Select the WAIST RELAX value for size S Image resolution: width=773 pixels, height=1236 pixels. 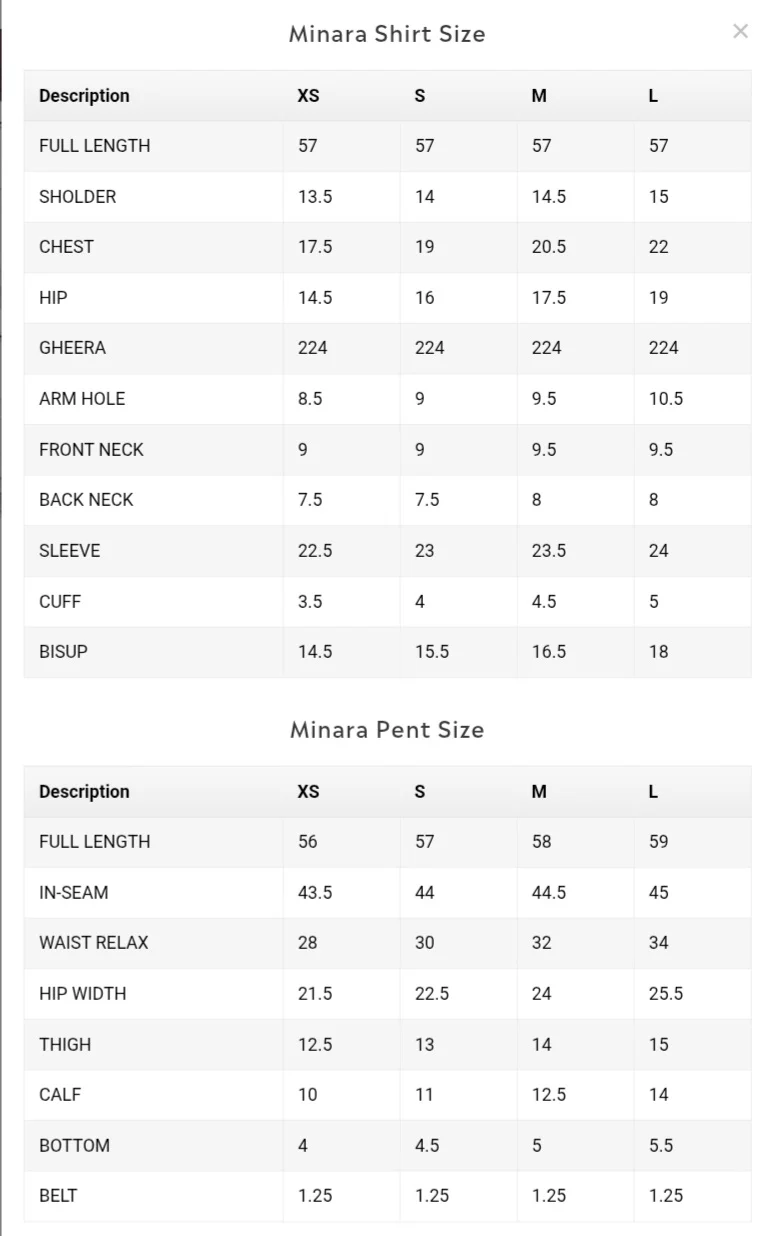pos(424,943)
